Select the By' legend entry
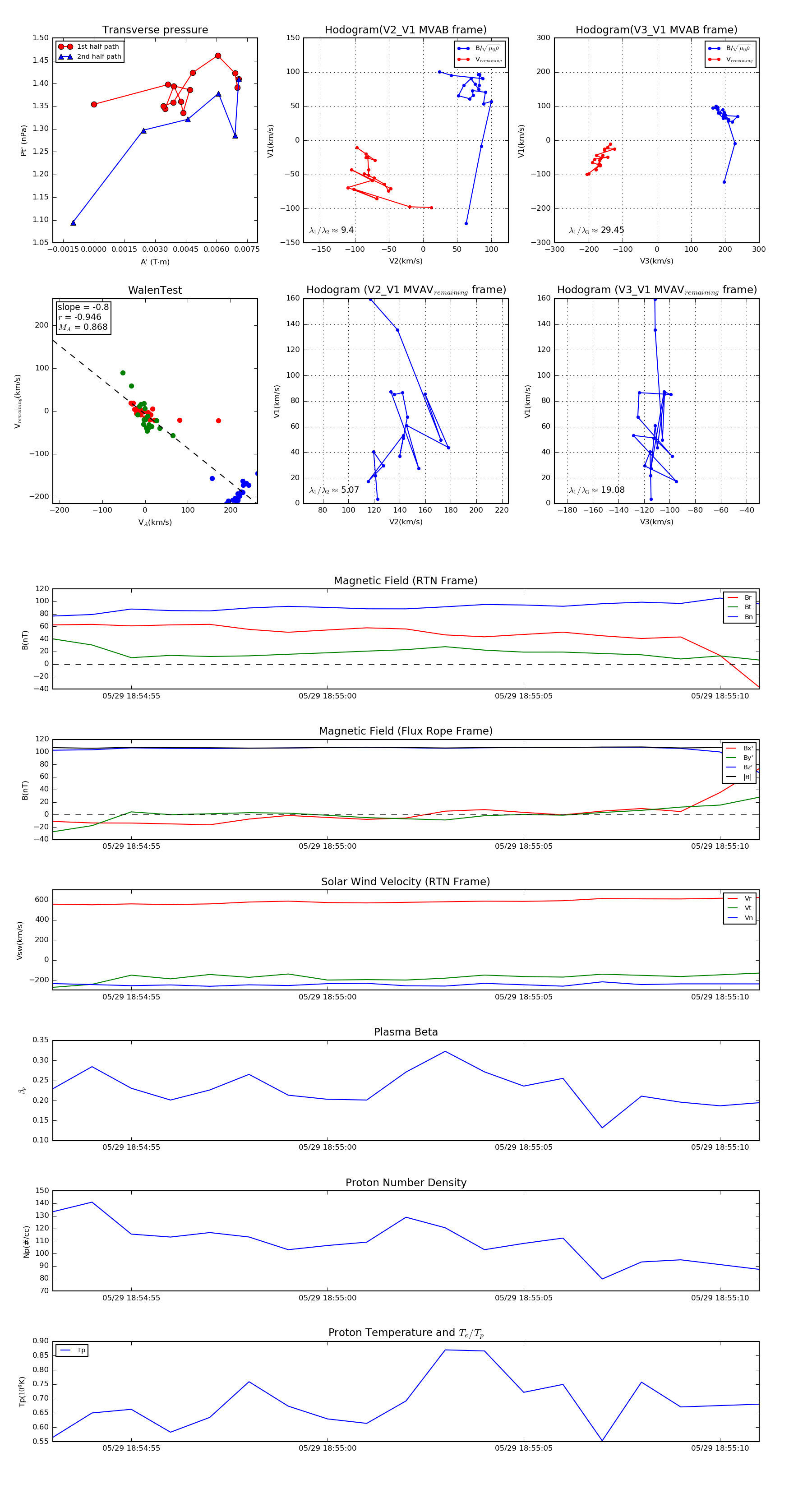This screenshot has width=812, height=1489. (739, 758)
